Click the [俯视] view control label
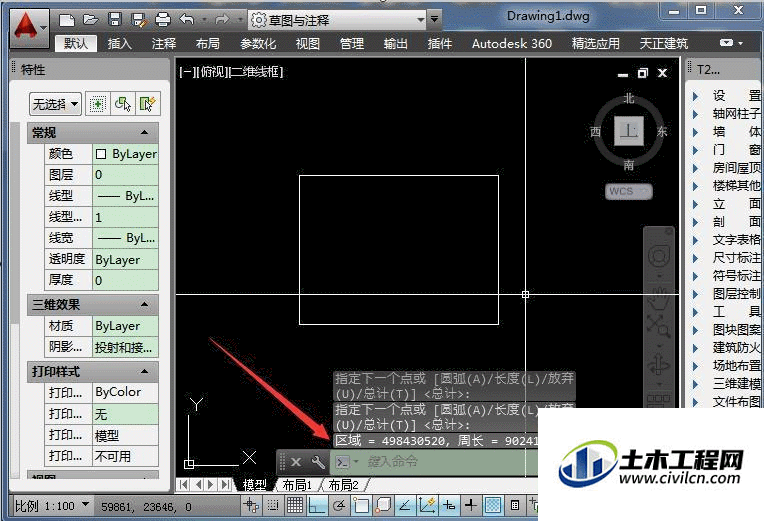Image resolution: width=764 pixels, height=521 pixels. point(210,72)
